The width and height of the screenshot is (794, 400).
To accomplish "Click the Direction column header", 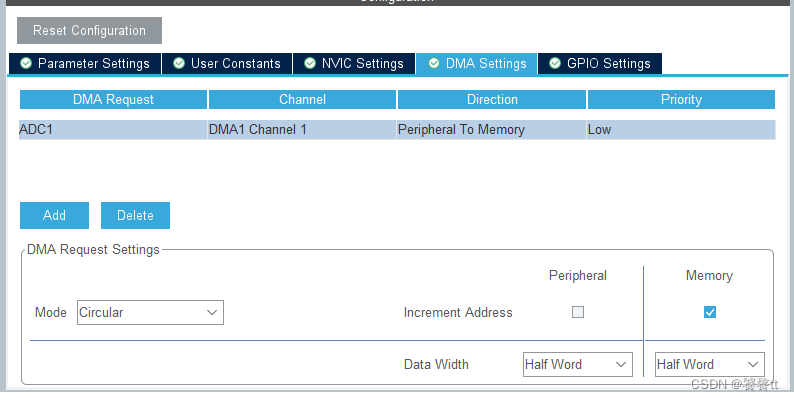I will [x=492, y=100].
